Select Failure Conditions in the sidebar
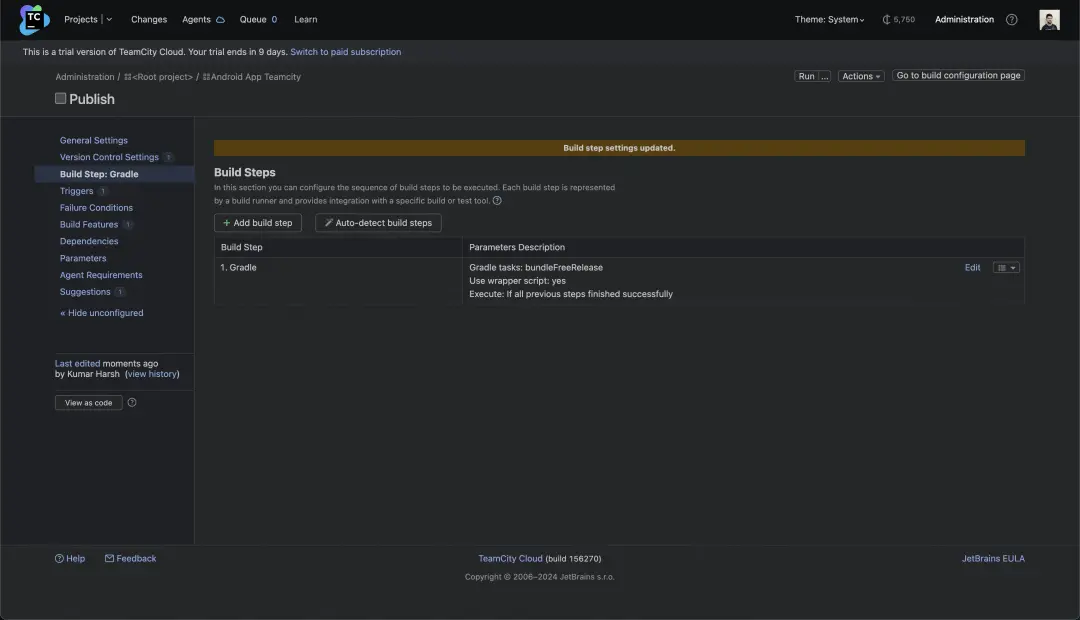This screenshot has width=1080, height=620. (96, 208)
